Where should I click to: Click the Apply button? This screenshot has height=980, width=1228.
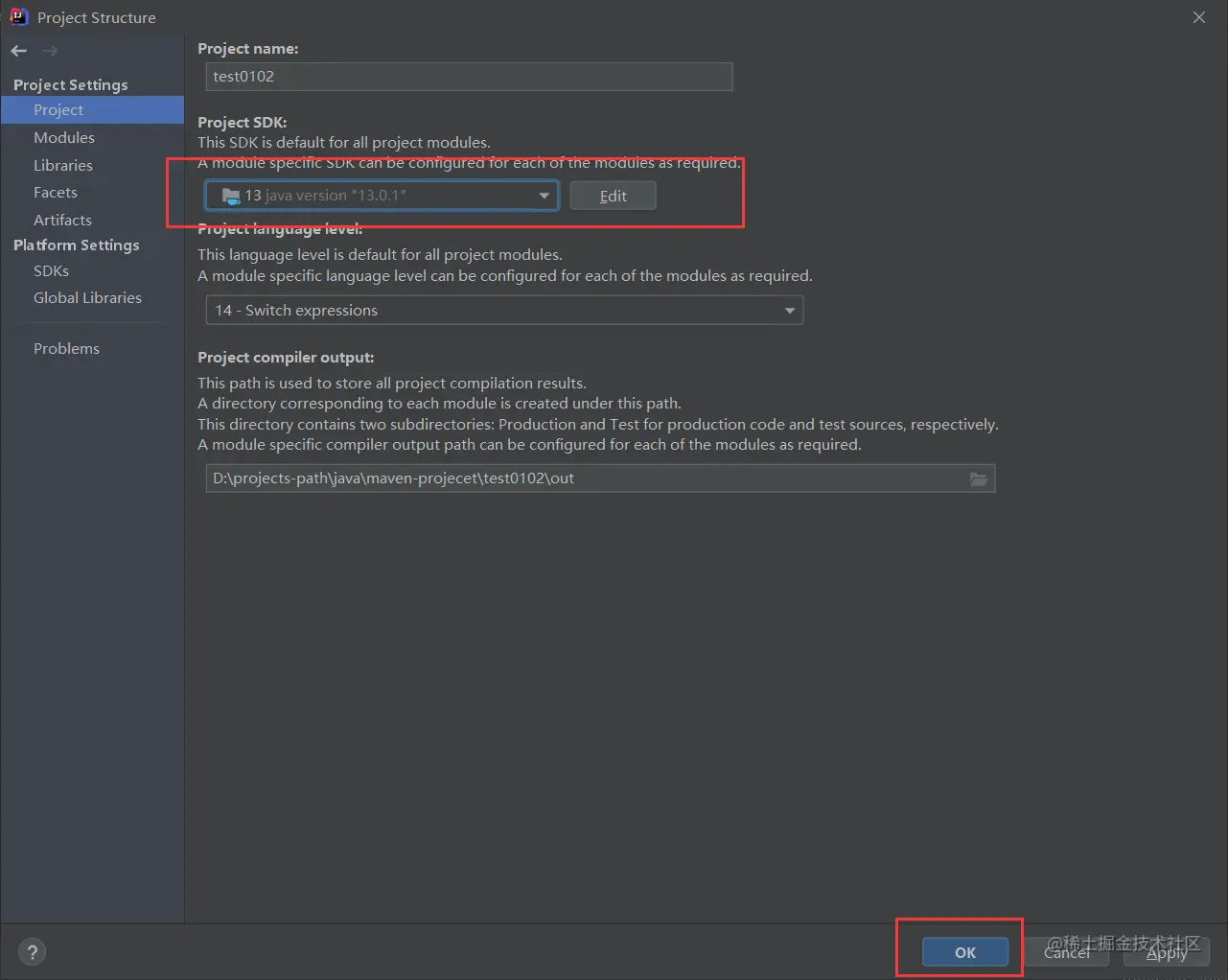tap(1167, 952)
